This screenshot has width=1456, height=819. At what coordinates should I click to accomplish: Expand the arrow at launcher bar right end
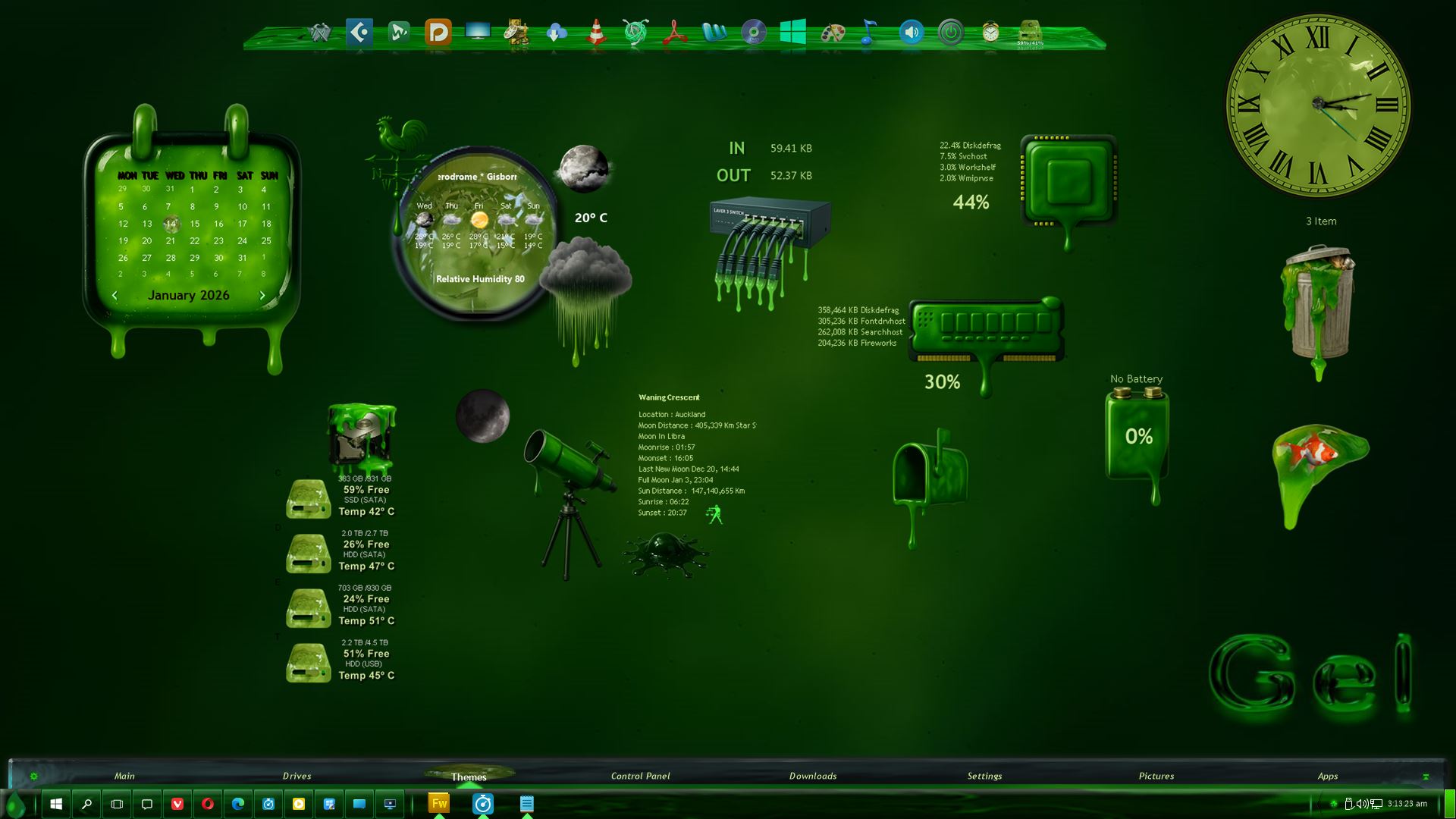point(1426,777)
